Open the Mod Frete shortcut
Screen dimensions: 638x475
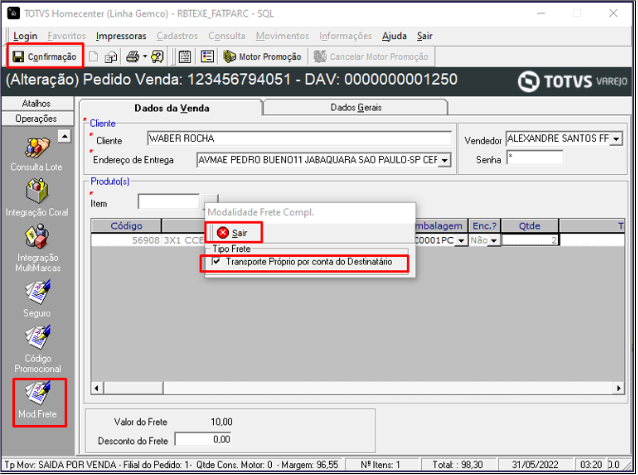pyautogui.click(x=39, y=402)
